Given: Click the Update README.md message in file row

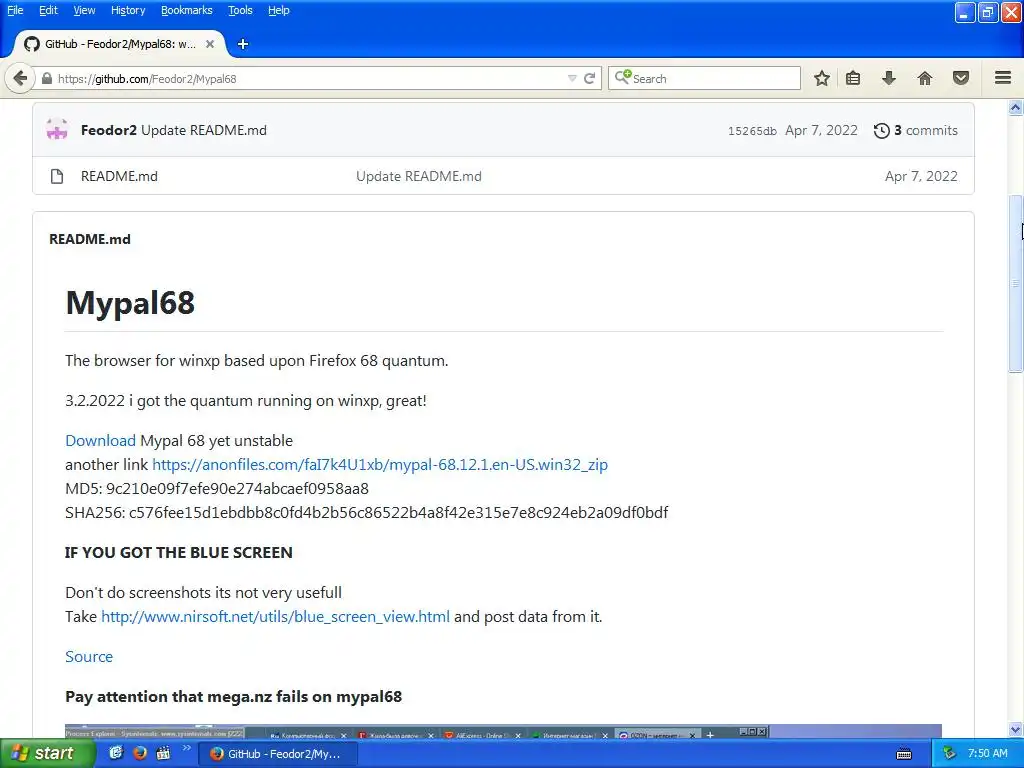Looking at the screenshot, I should (419, 176).
